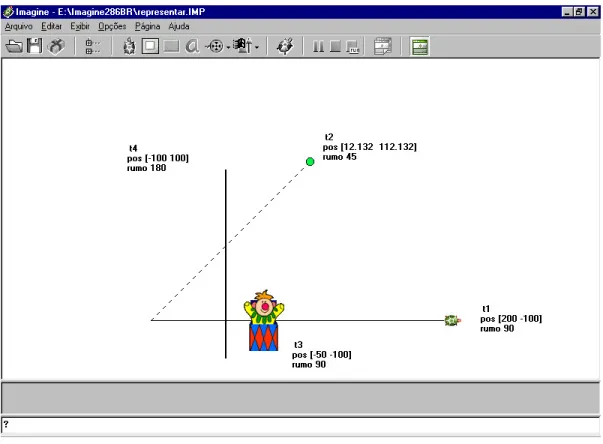Viewport: 603px width, 444px height.
Task: Open dropdown arrow beside the up-arrow icon
Action: point(257,47)
